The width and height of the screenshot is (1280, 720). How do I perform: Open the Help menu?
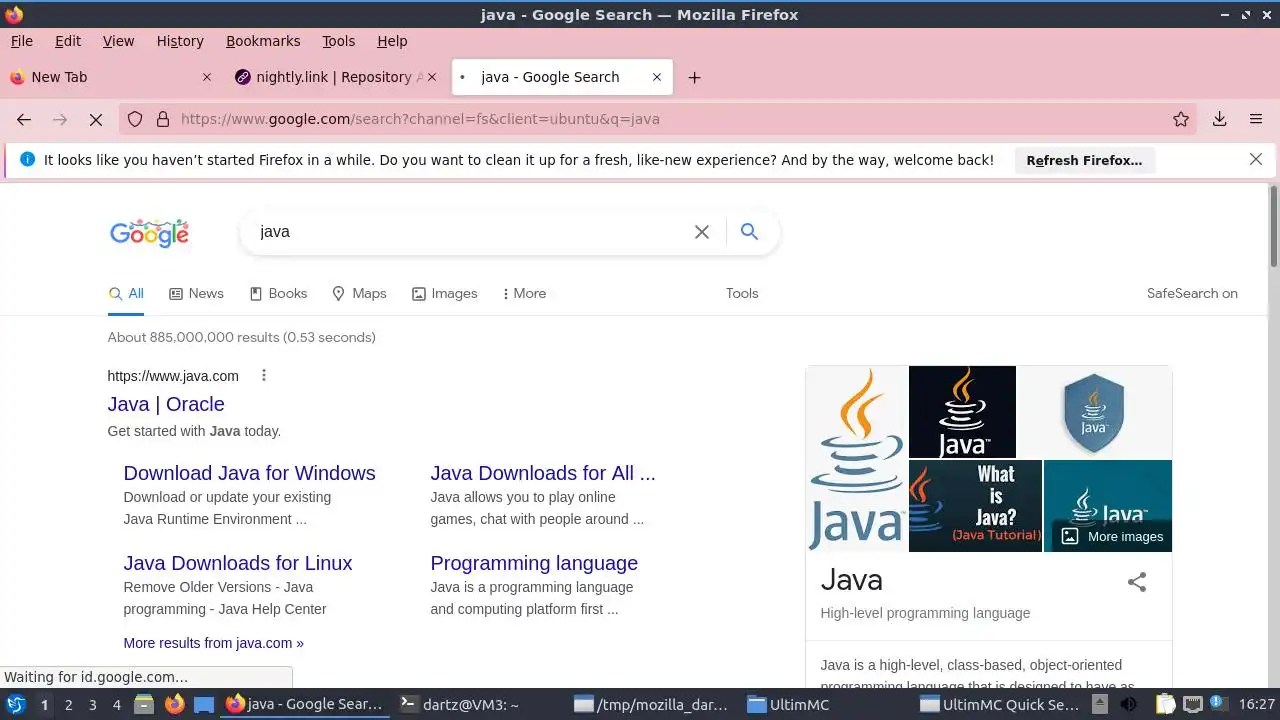392,41
